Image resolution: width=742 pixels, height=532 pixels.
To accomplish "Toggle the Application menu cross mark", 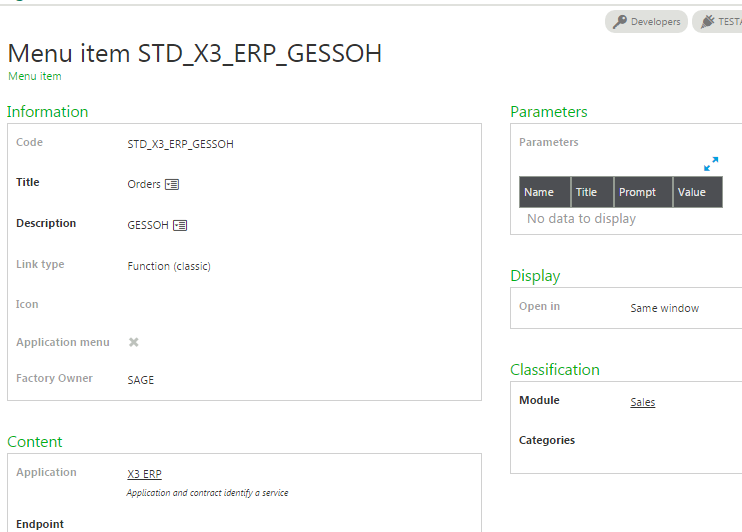I will coord(133,342).
